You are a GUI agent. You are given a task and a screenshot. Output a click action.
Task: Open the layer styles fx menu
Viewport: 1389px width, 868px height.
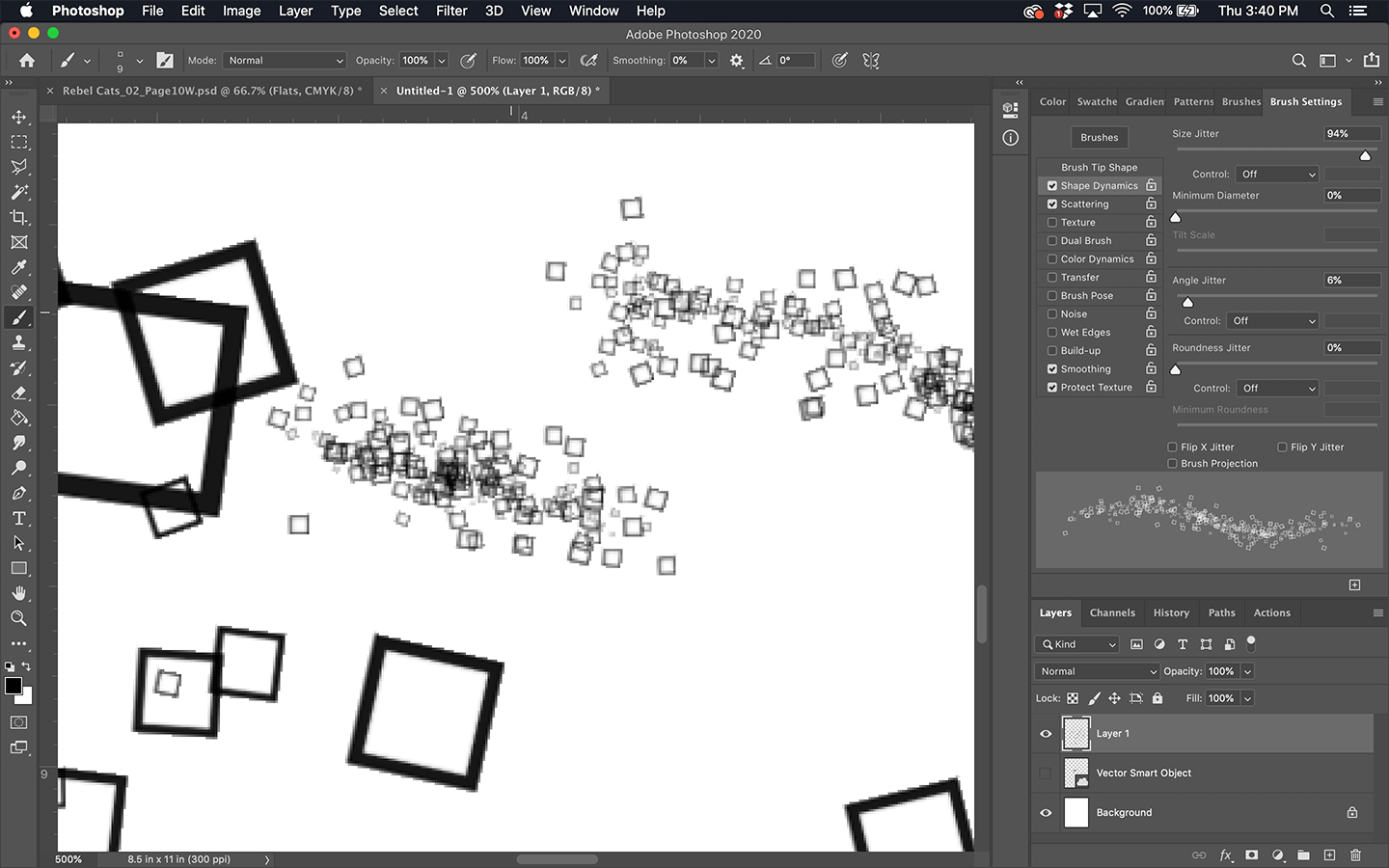(1225, 855)
